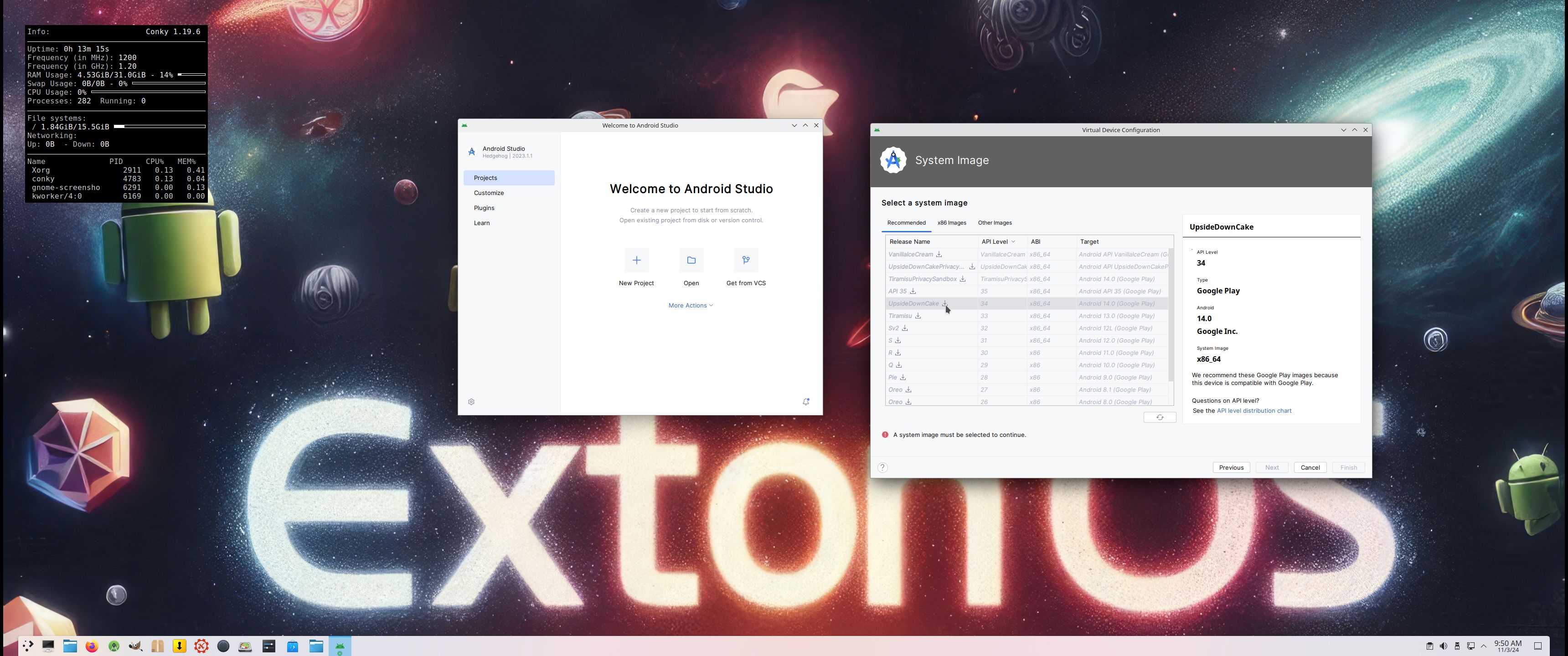Screen dimensions: 1568x656
Task: Open the API level distribution chart link
Action: pyautogui.click(x=1254, y=411)
